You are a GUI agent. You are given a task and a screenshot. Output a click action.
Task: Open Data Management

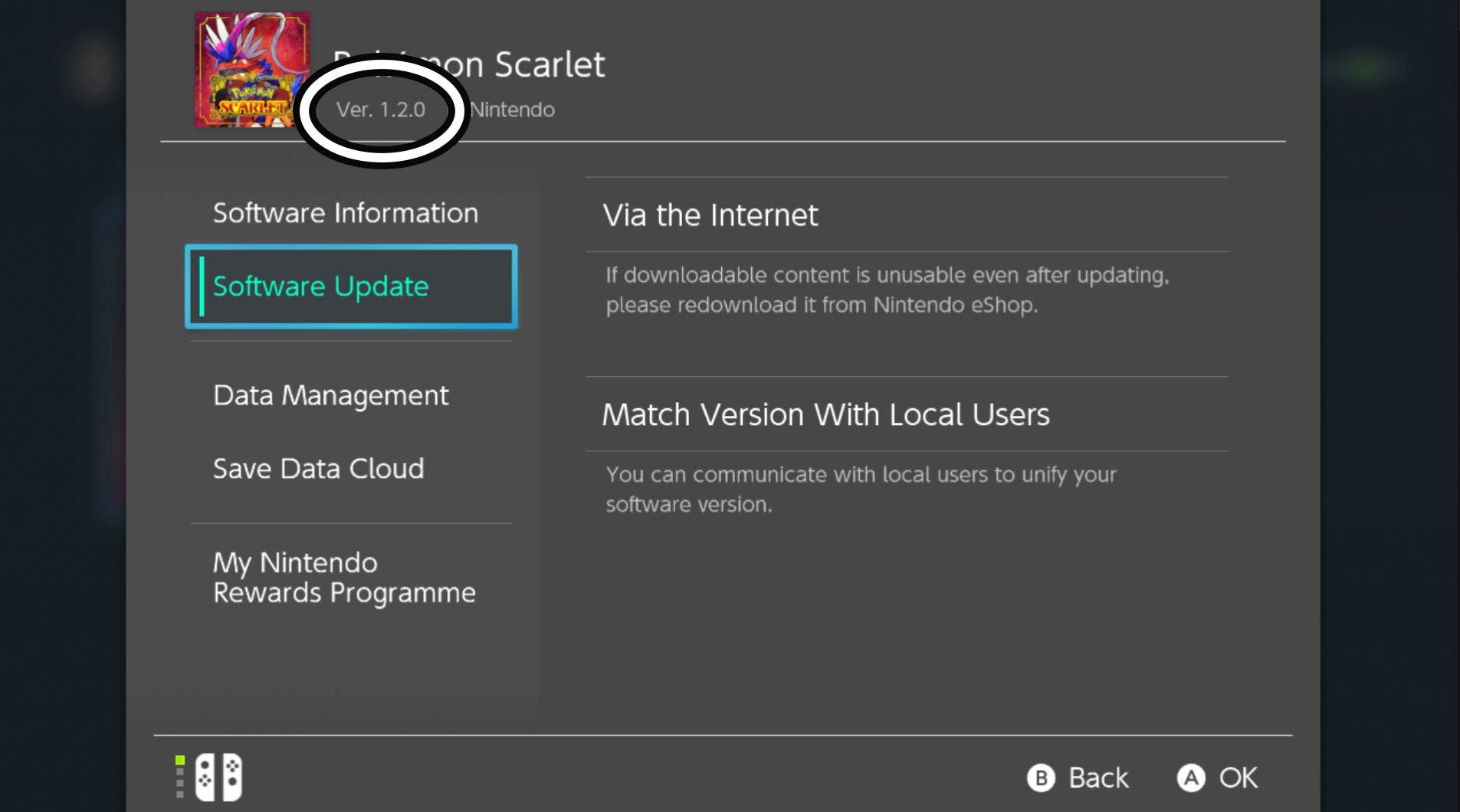point(331,395)
